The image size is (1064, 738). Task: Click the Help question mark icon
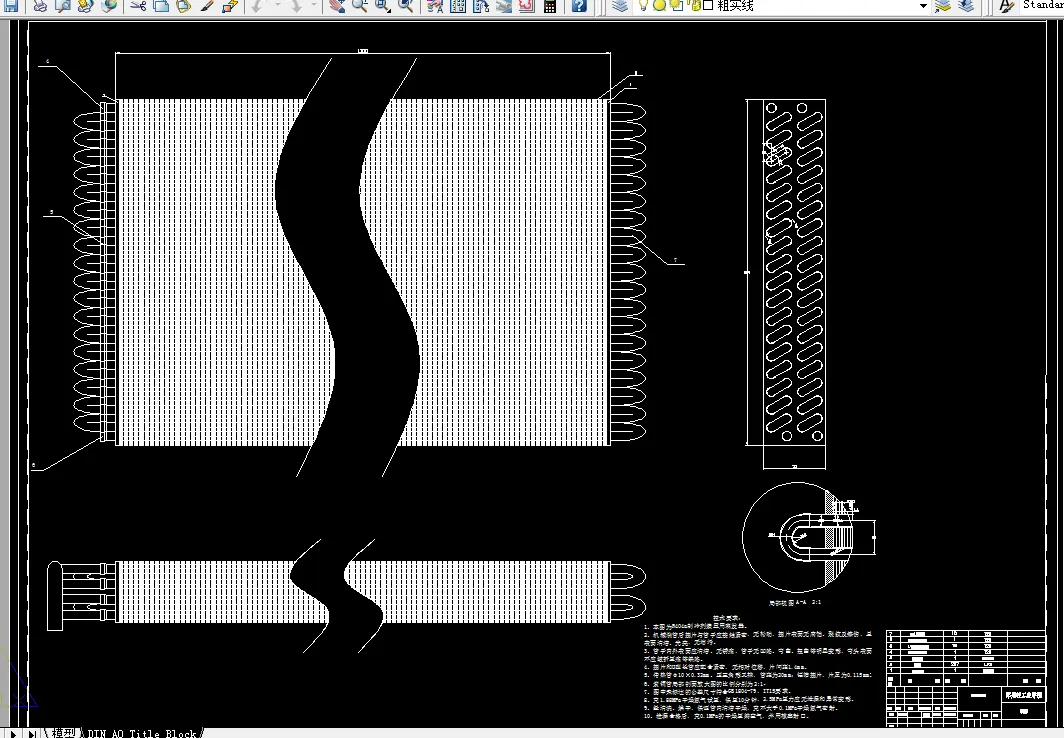(x=579, y=5)
